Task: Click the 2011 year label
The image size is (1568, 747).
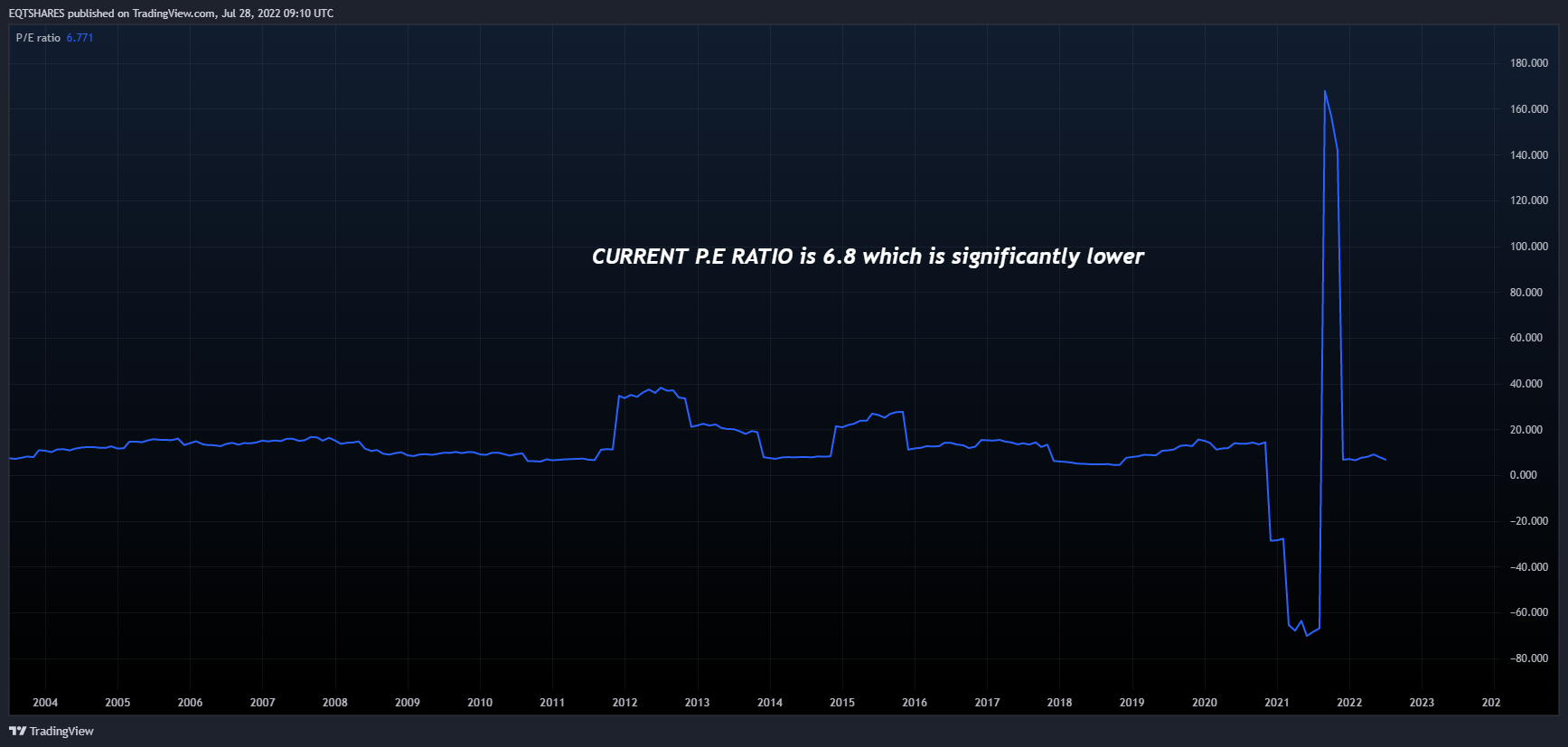Action: (x=552, y=703)
